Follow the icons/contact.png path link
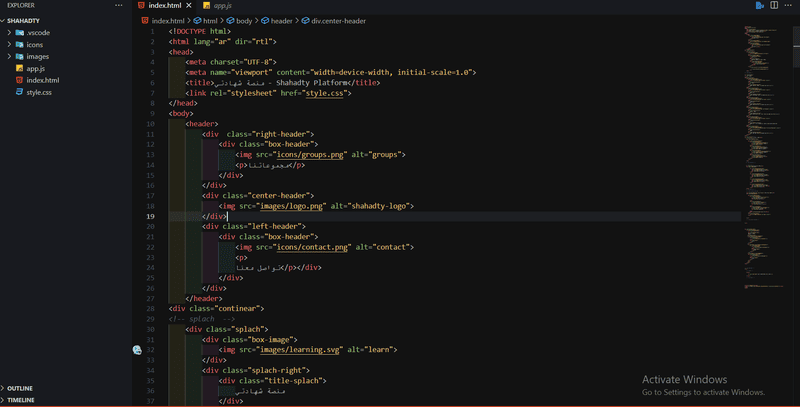Screen dimensions: 800x407 pos(312,247)
